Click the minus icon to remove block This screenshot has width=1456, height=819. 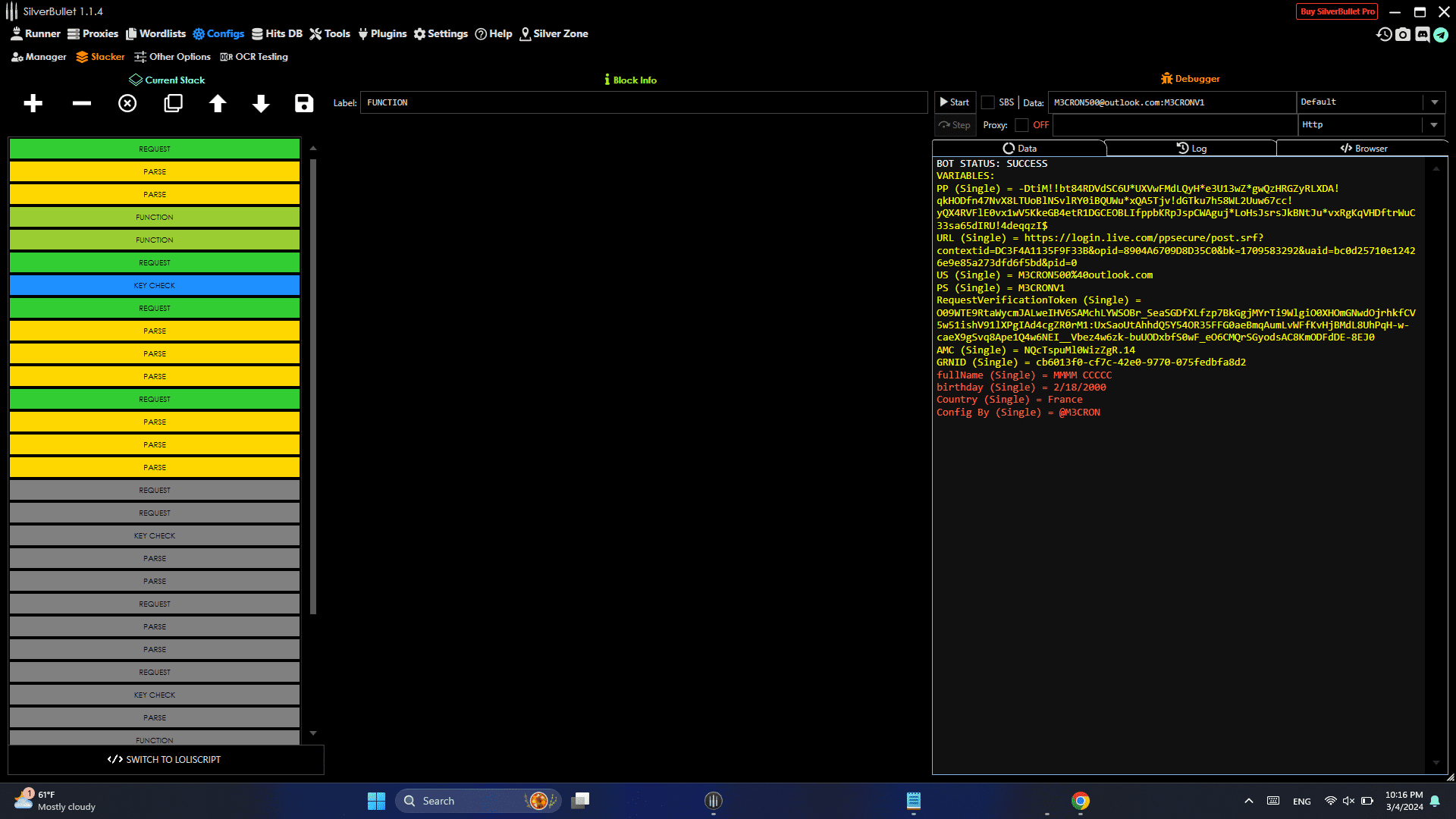(x=81, y=103)
